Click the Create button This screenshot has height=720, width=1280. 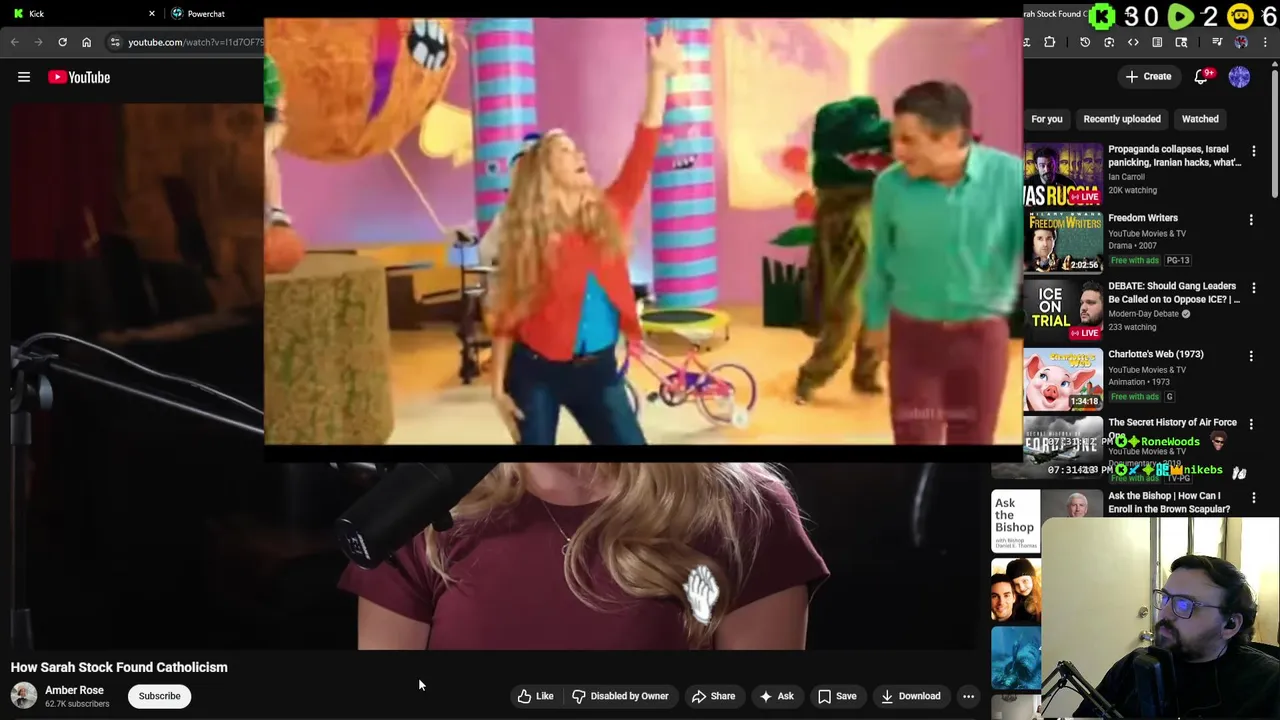[x=1148, y=76]
